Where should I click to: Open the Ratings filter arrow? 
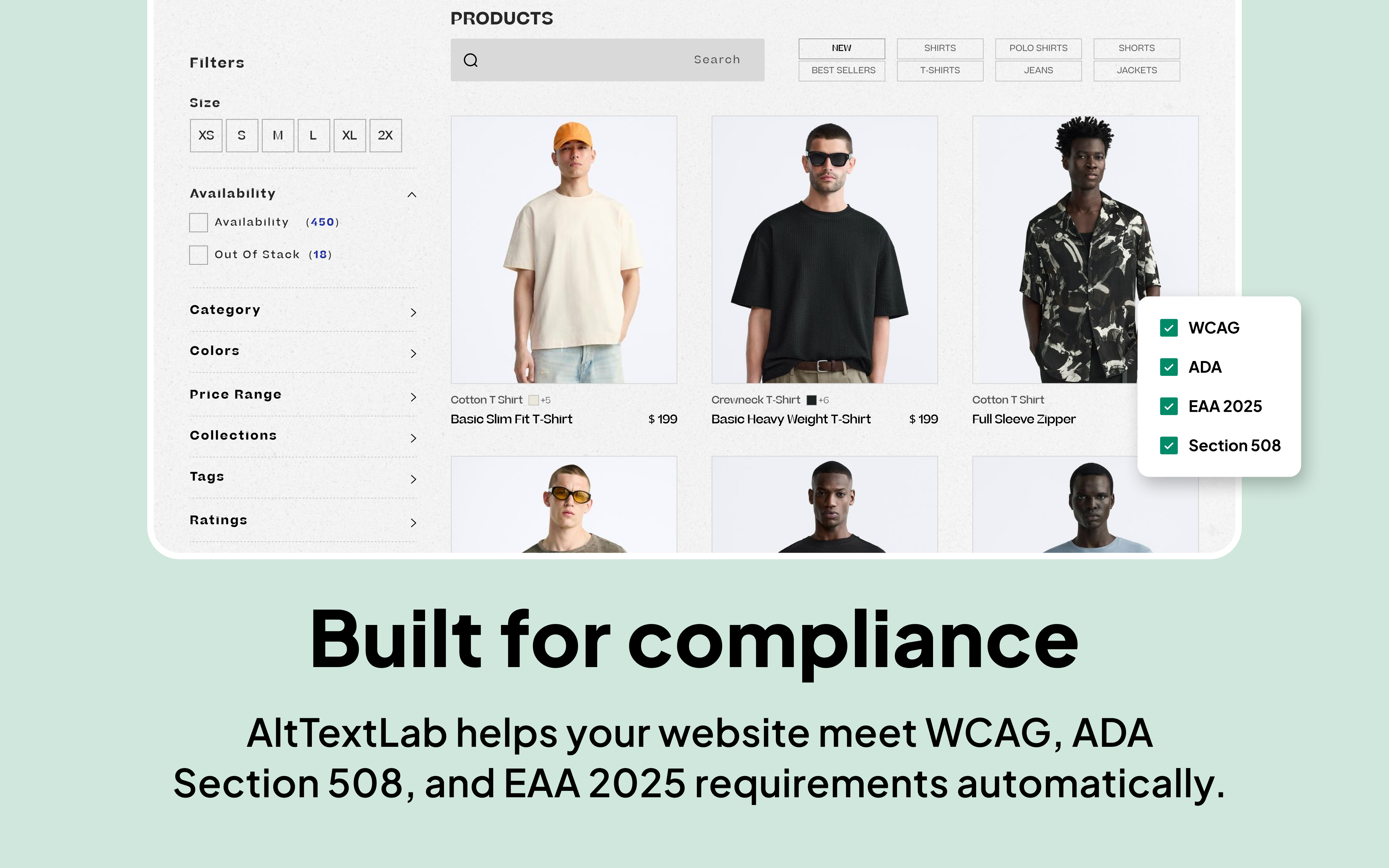click(x=413, y=522)
